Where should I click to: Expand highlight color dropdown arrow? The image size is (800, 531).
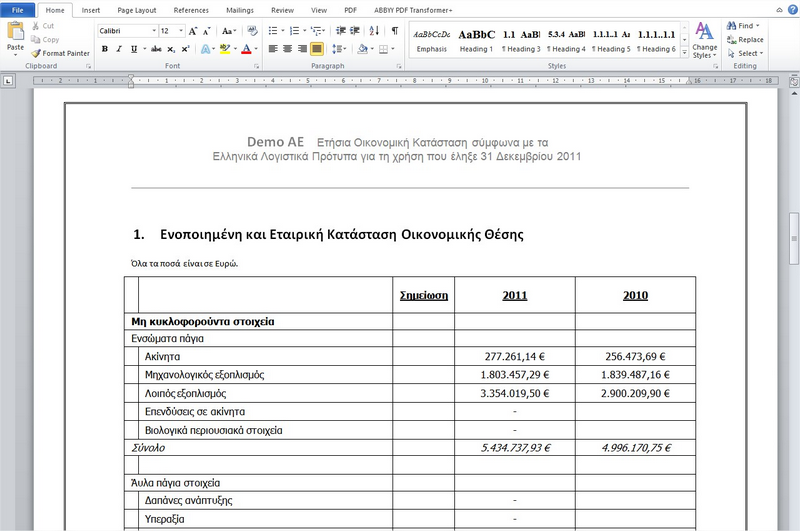coord(235,49)
